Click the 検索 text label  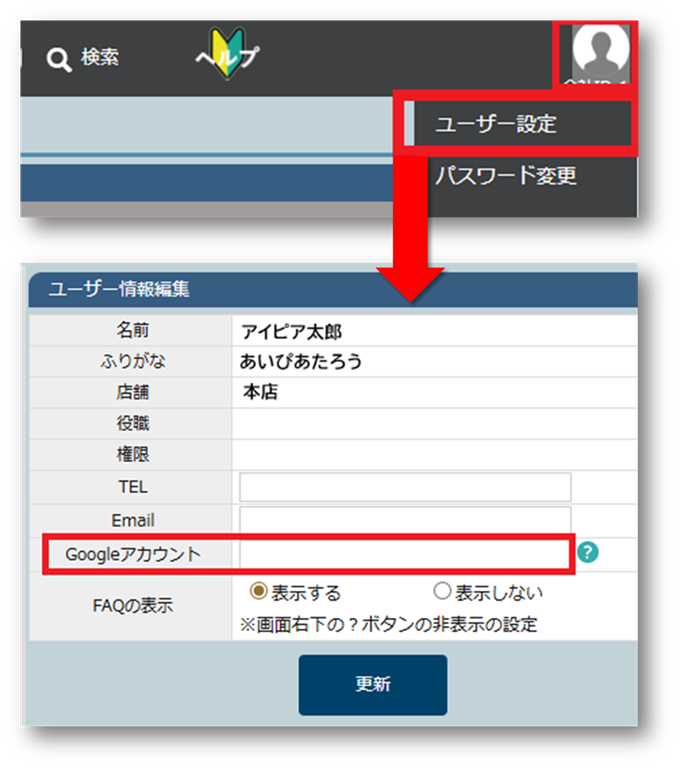100,58
